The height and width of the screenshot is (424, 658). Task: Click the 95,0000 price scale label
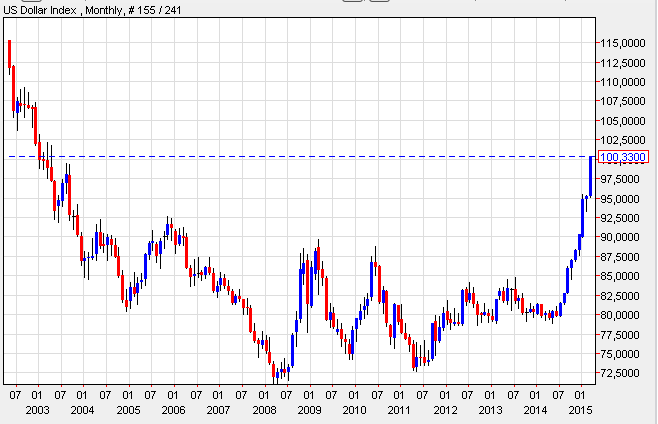click(x=624, y=199)
